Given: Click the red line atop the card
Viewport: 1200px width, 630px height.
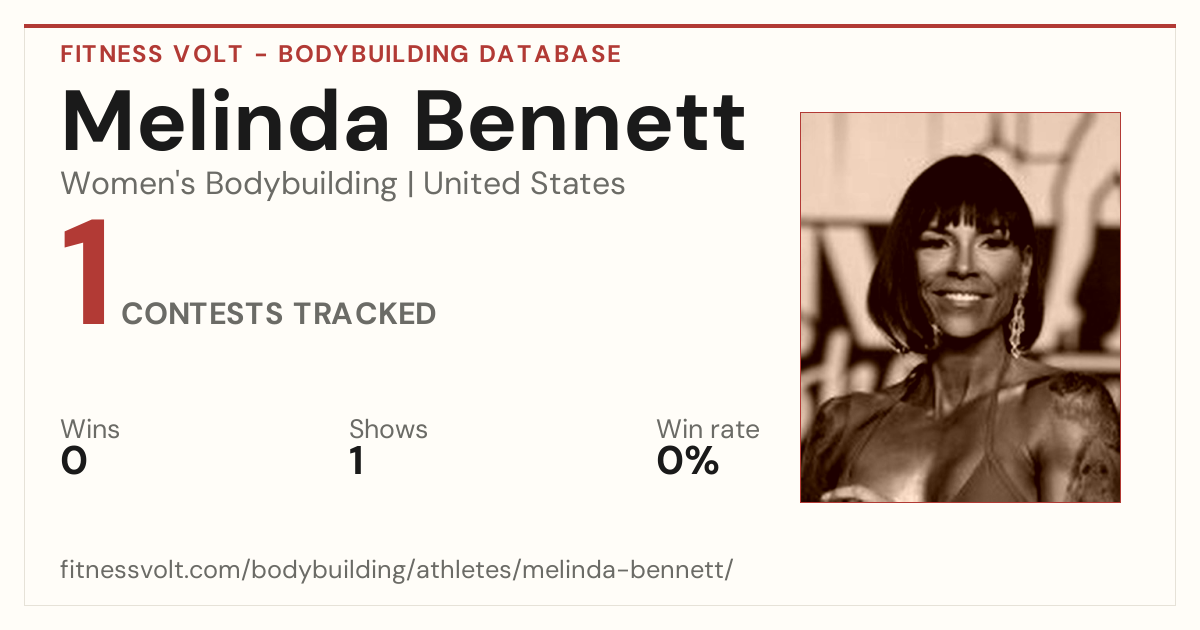Looking at the screenshot, I should (x=600, y=26).
